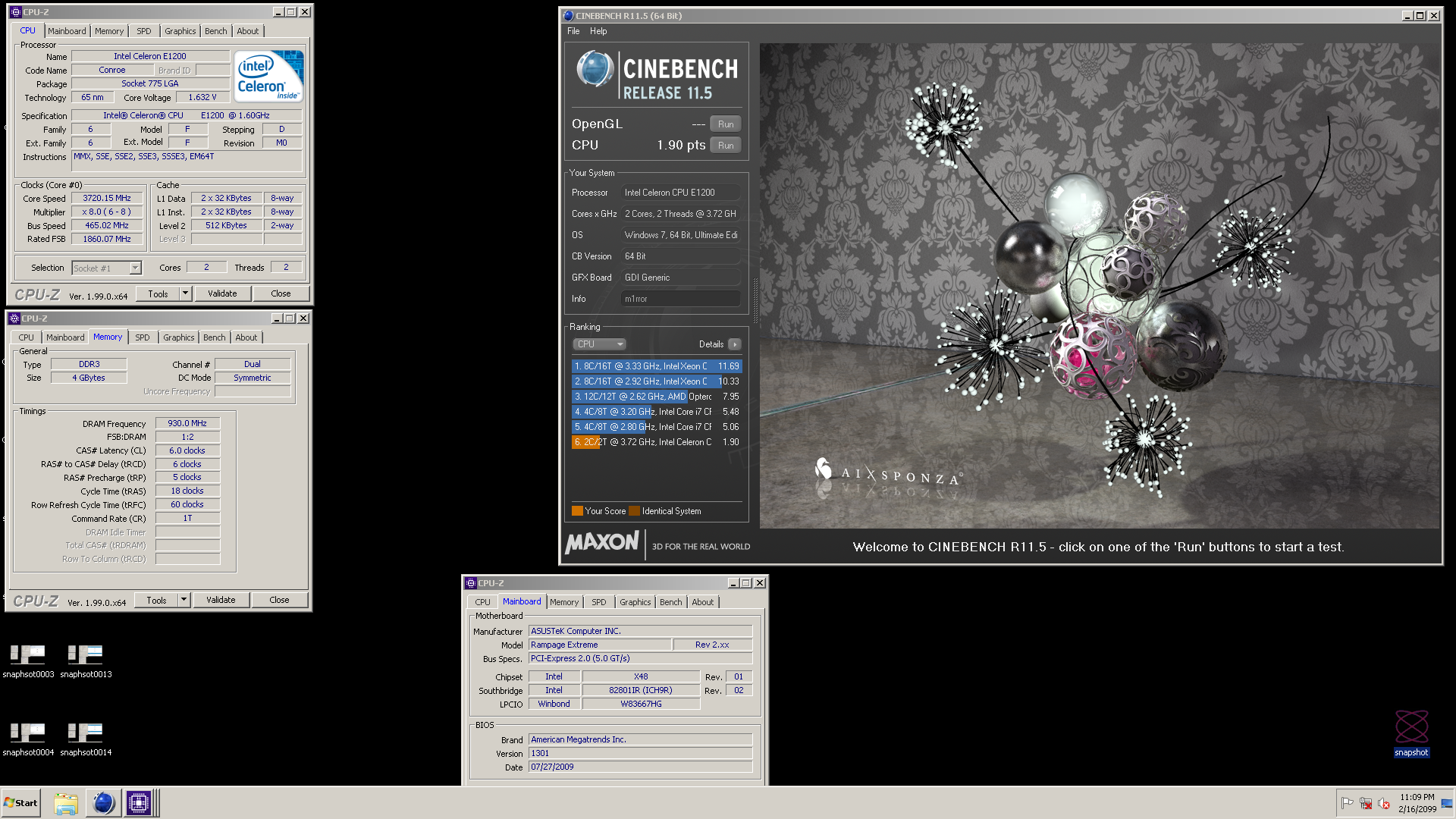Click the Cinebench render preview image
Image resolution: width=1456 pixels, height=819 pixels.
pos(1100,285)
